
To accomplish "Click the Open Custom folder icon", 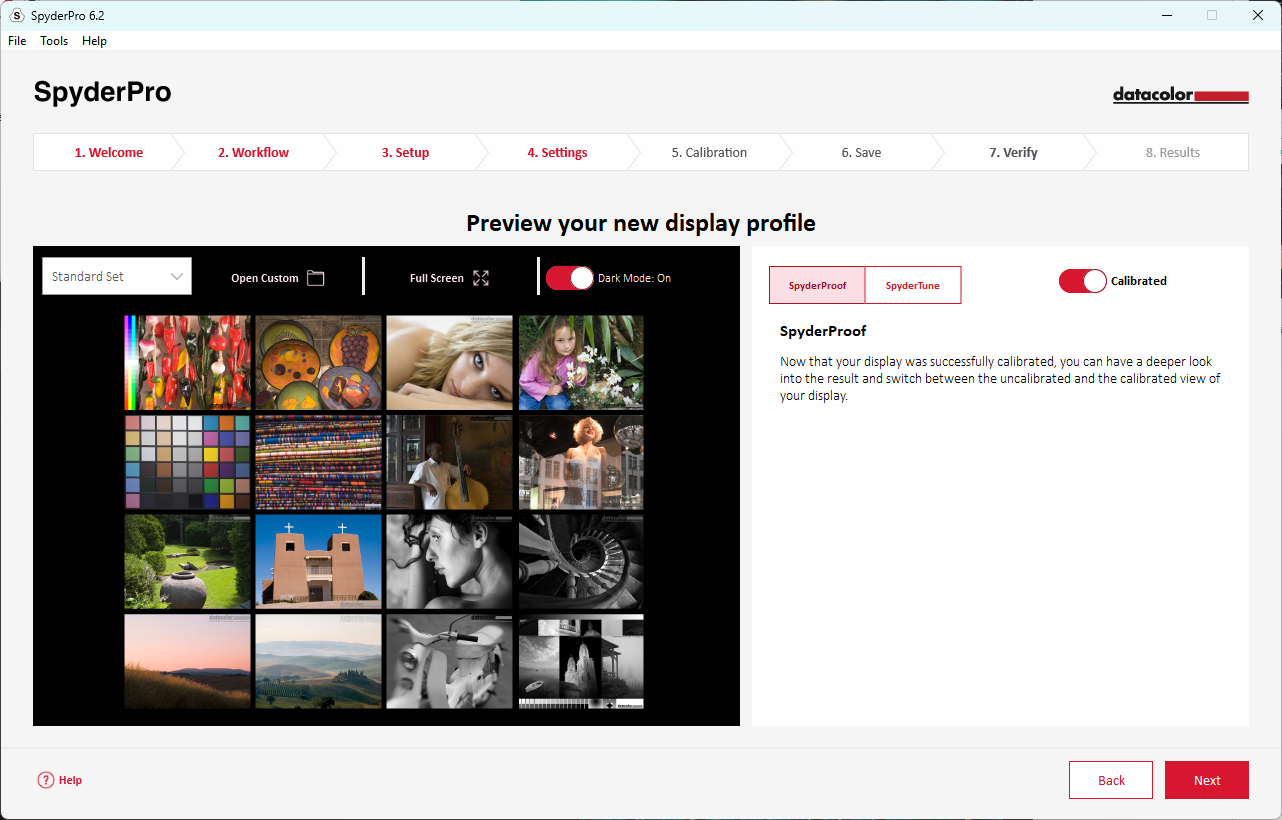I will pos(316,278).
